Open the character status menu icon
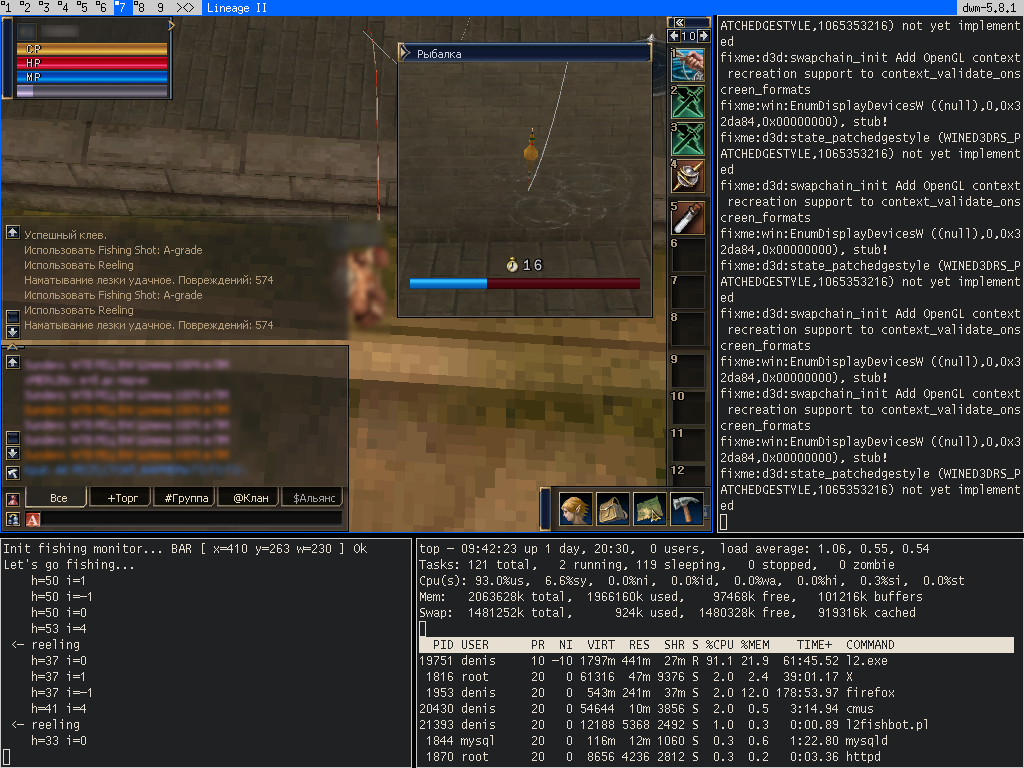The height and width of the screenshot is (768, 1024). [x=576, y=509]
